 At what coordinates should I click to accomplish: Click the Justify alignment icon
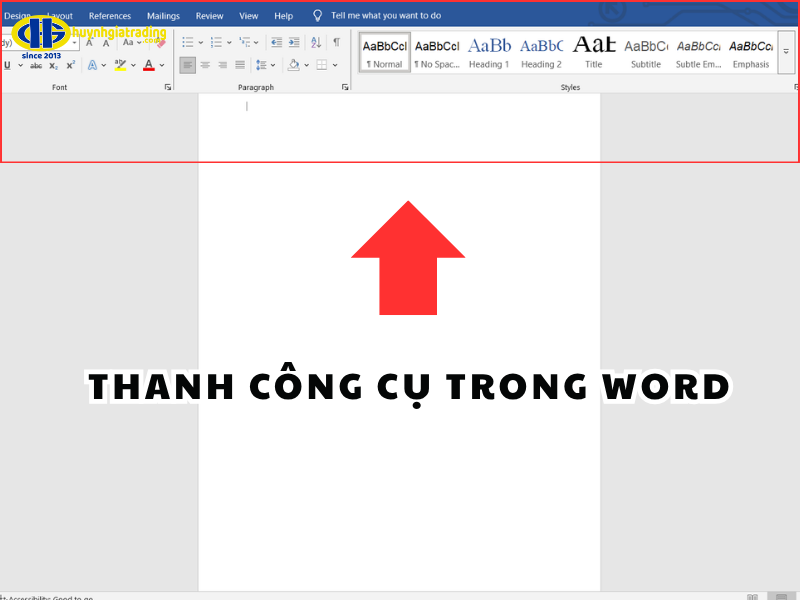(x=240, y=65)
